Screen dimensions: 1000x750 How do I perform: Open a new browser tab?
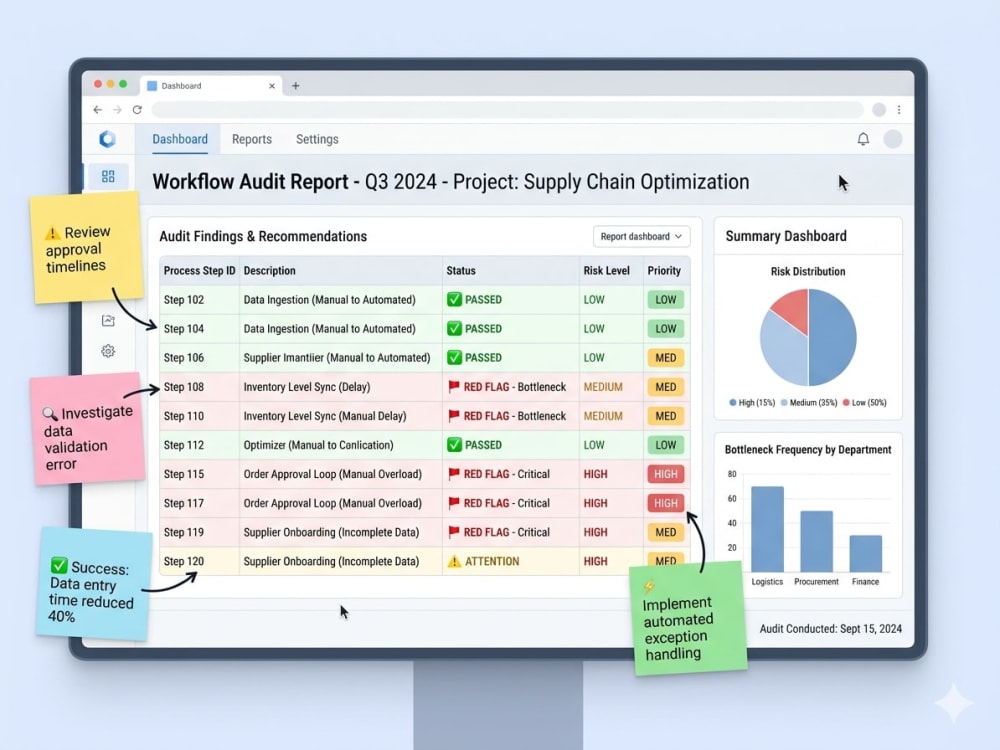(296, 85)
